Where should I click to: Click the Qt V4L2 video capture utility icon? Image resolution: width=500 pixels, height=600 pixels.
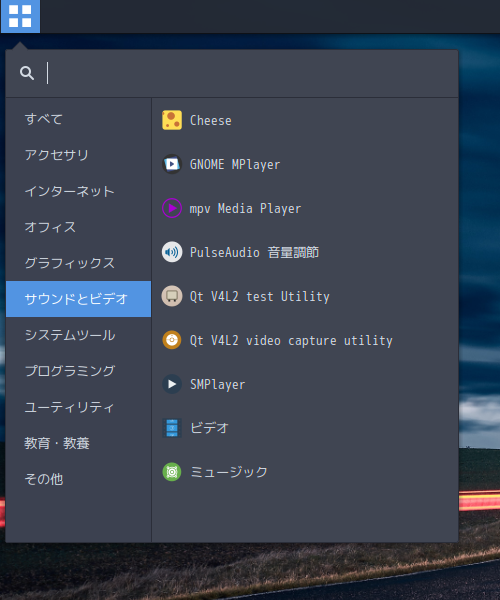(x=172, y=340)
